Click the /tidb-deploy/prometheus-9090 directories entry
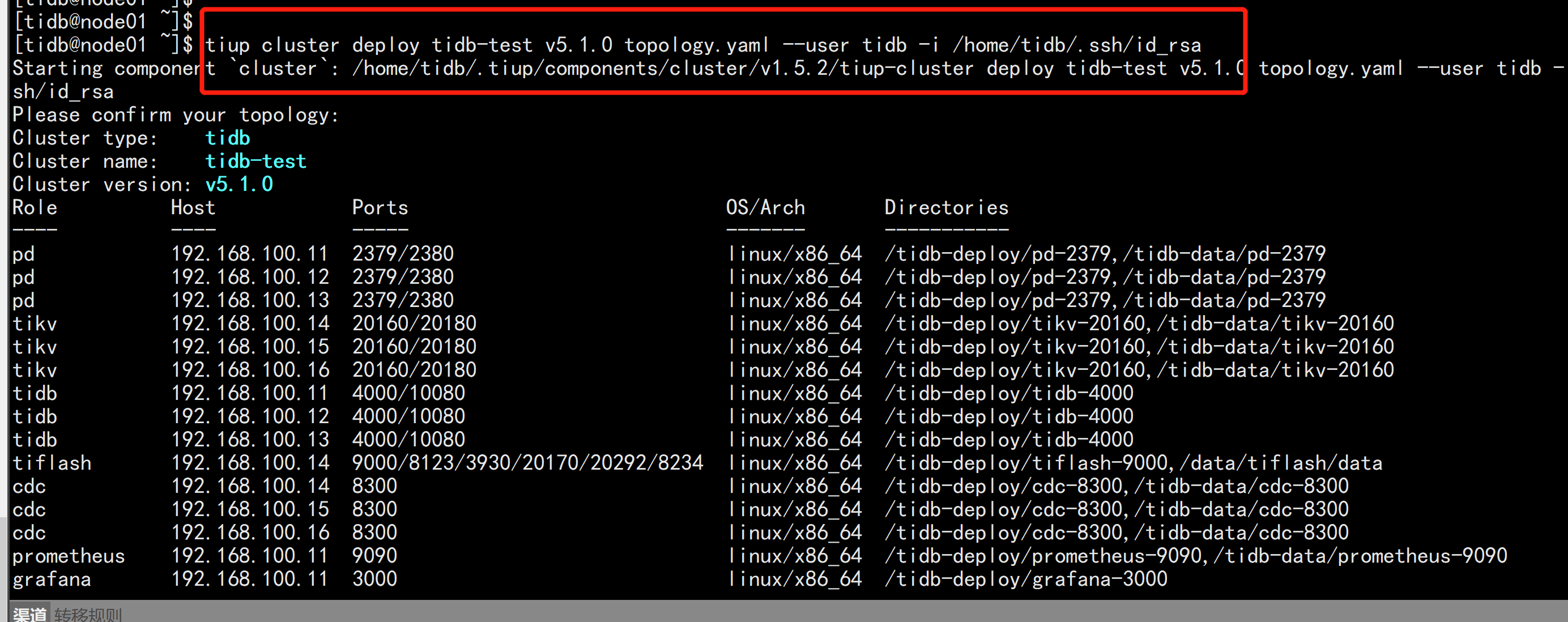The image size is (1568, 622). pyautogui.click(x=1043, y=556)
